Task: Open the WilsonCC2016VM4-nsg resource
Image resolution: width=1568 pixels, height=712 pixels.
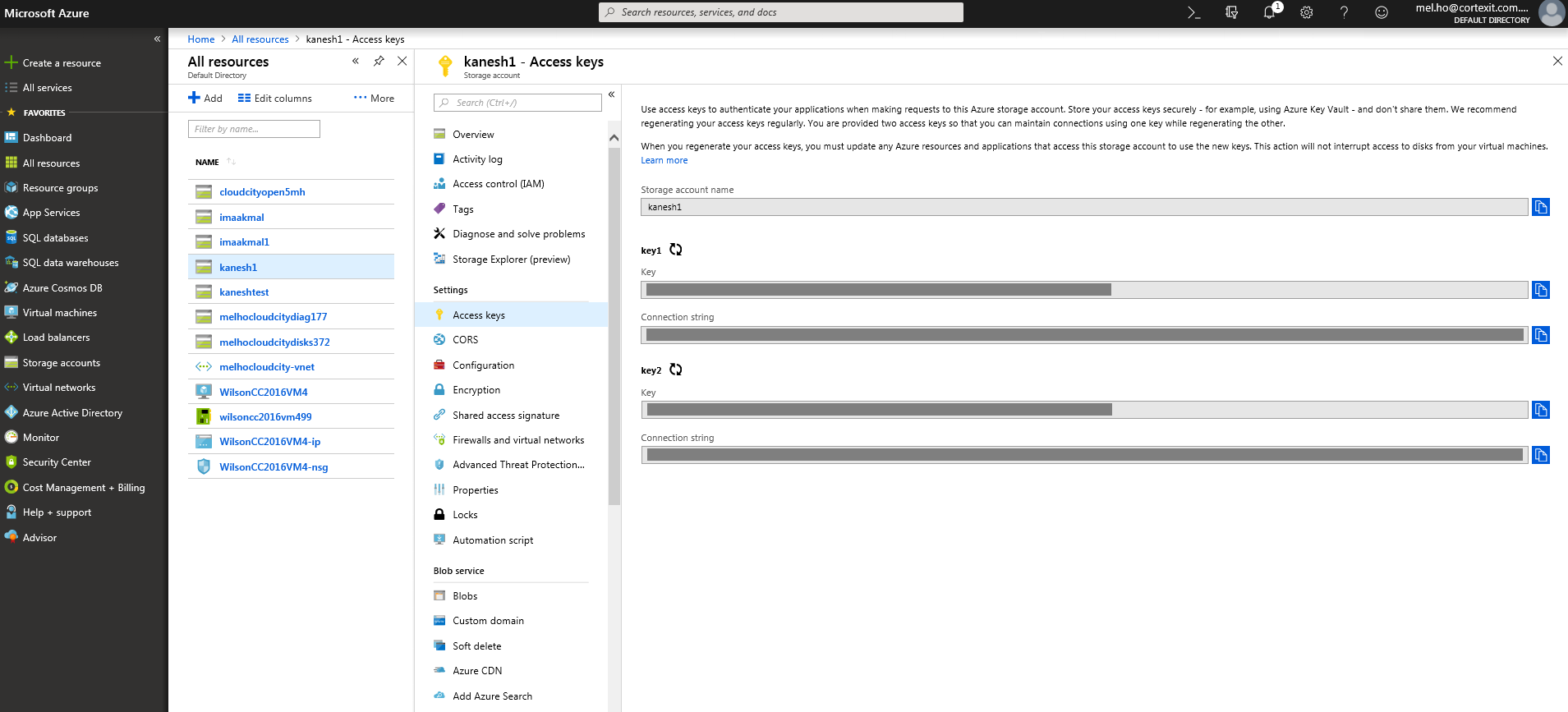Action: (x=274, y=467)
